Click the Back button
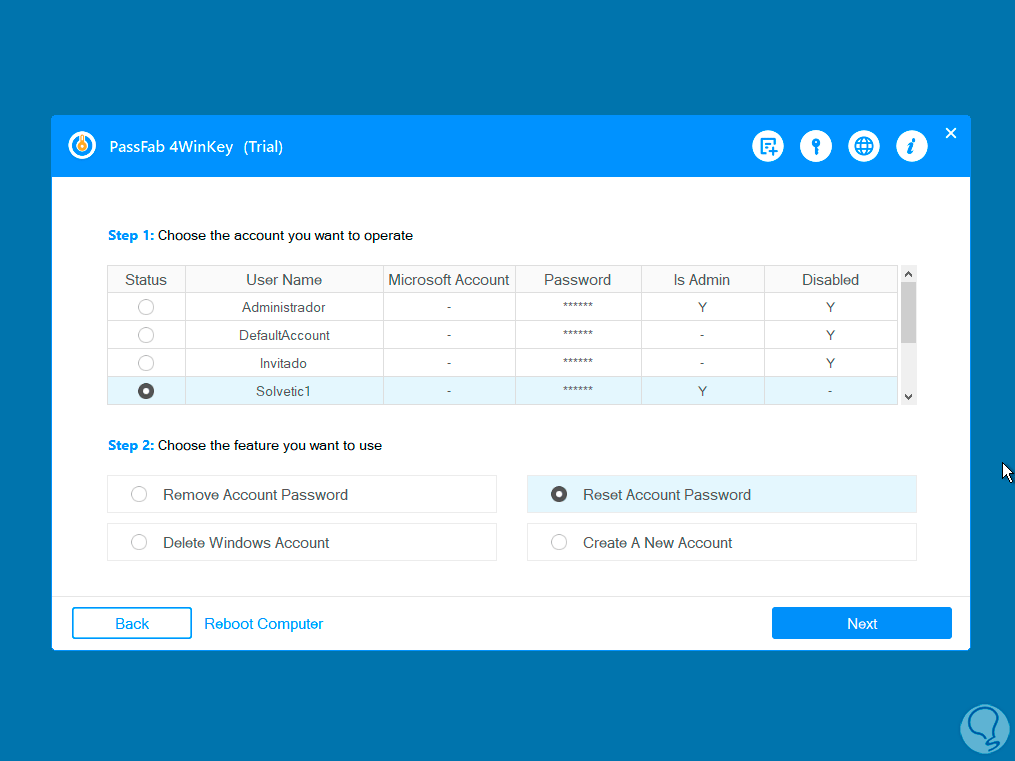The image size is (1015, 761). pyautogui.click(x=132, y=623)
